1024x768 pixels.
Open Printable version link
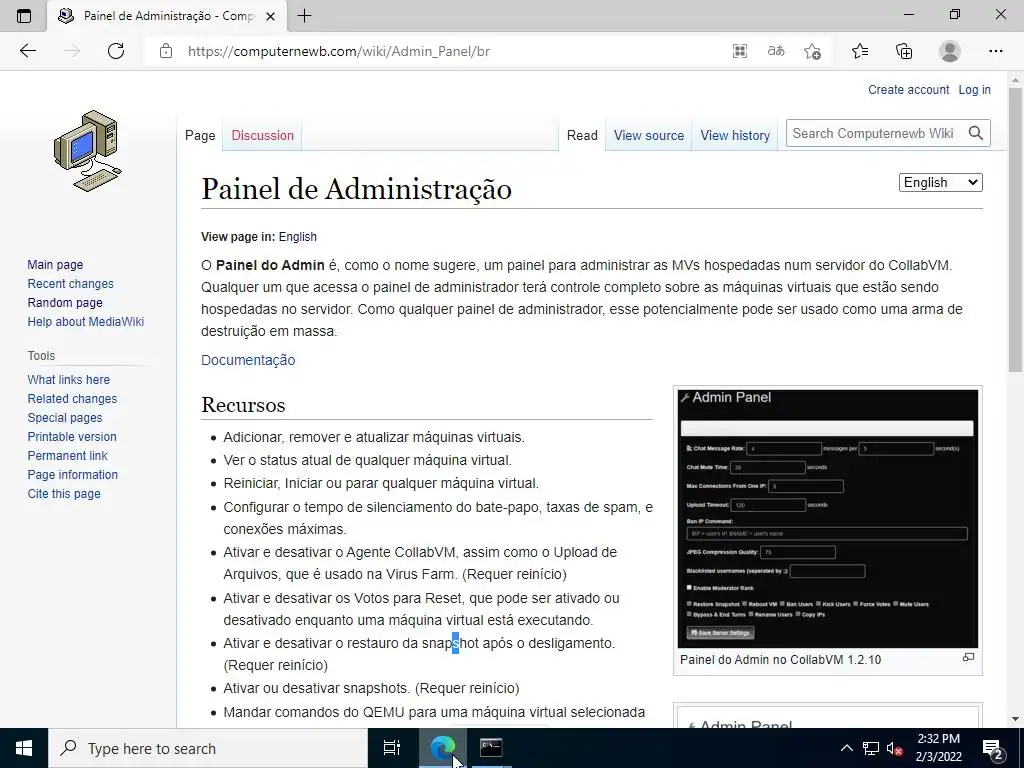(72, 436)
